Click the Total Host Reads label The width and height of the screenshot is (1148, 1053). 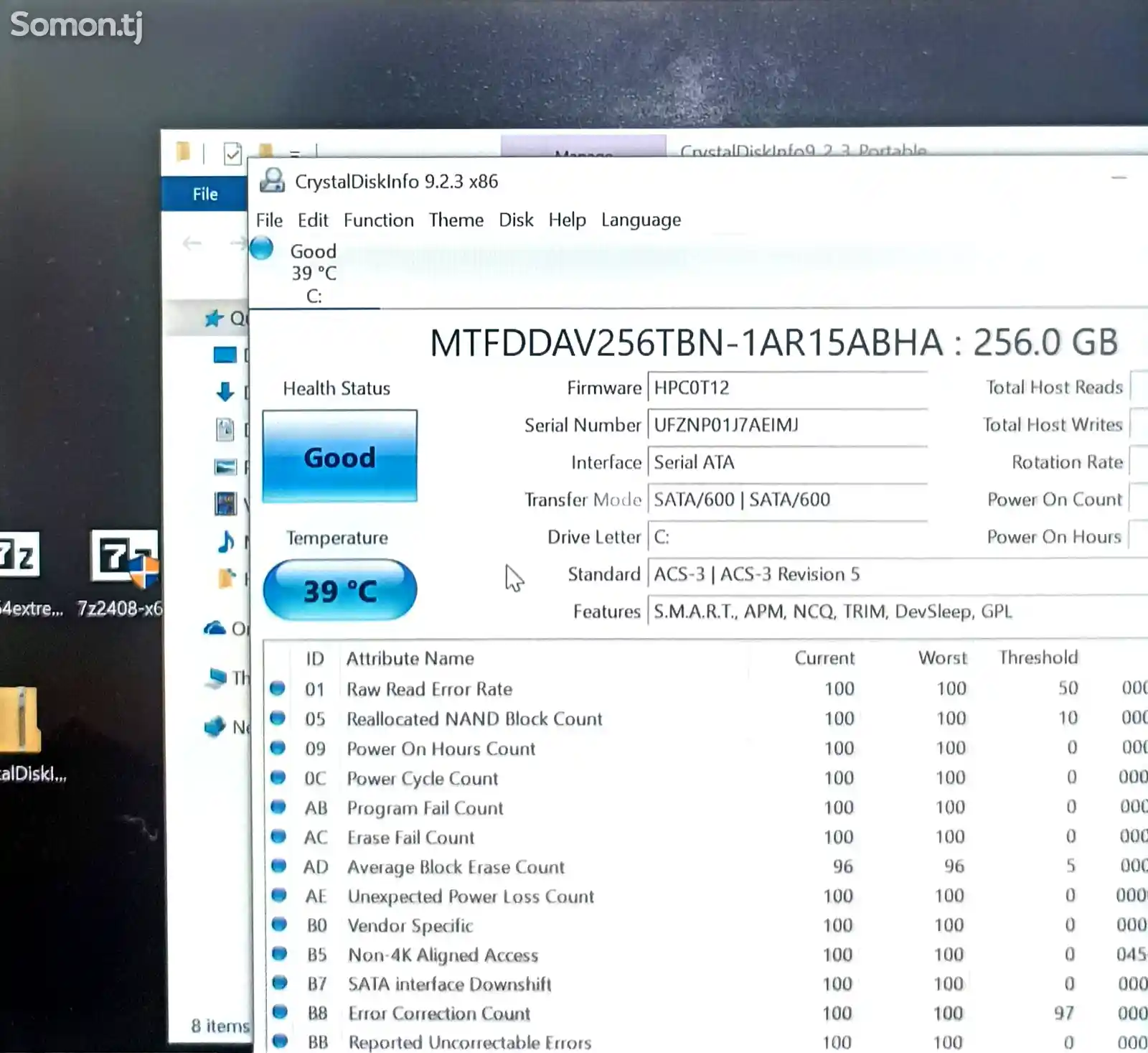(x=1055, y=388)
